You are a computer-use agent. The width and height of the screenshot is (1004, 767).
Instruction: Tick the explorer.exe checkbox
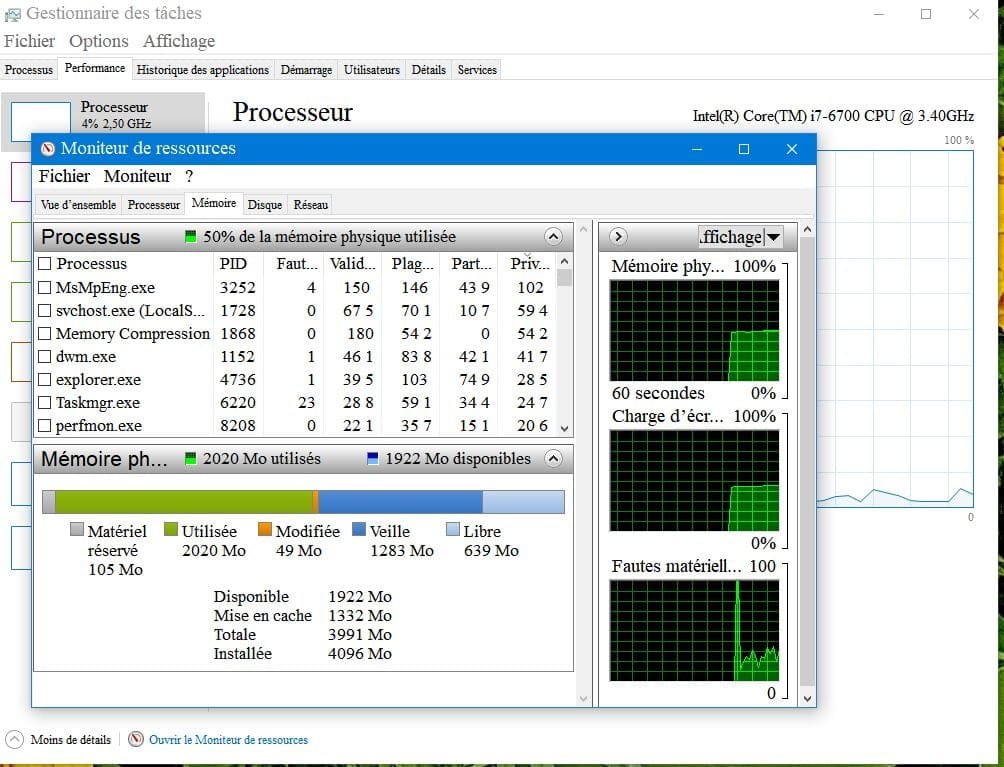45,380
